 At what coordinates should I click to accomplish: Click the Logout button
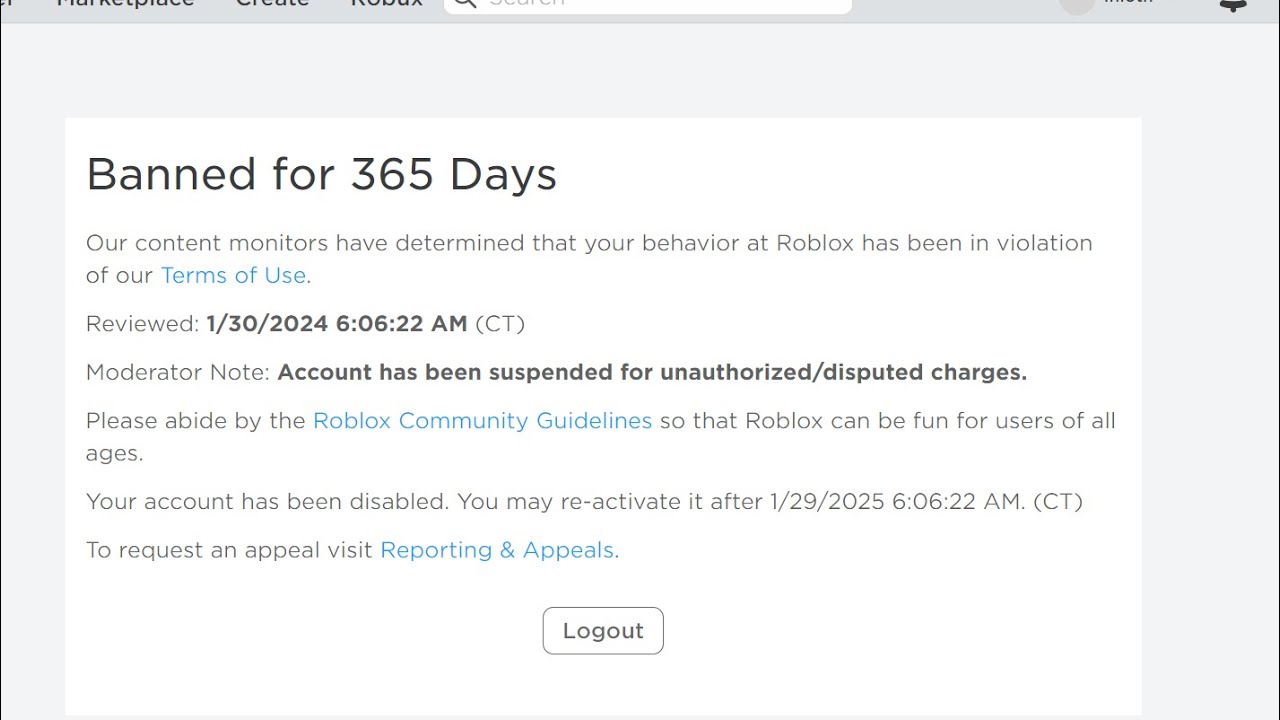[x=603, y=631]
